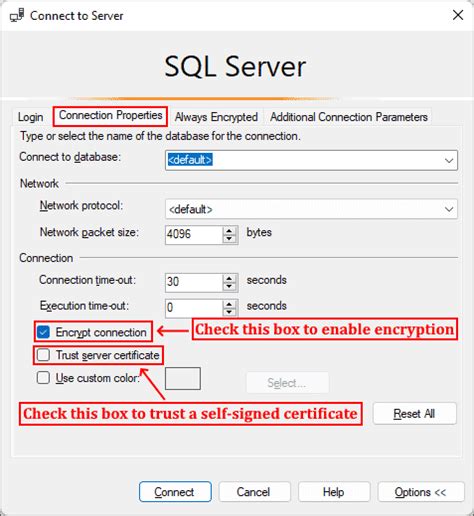This screenshot has width=474, height=516.
Task: Enable the Use custom color checkbox
Action: pos(43,378)
